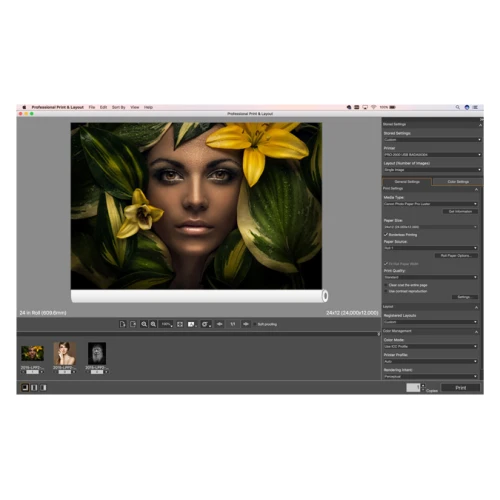This screenshot has height=500, width=500.
Task: Collapse the Layout section
Action: tap(476, 307)
